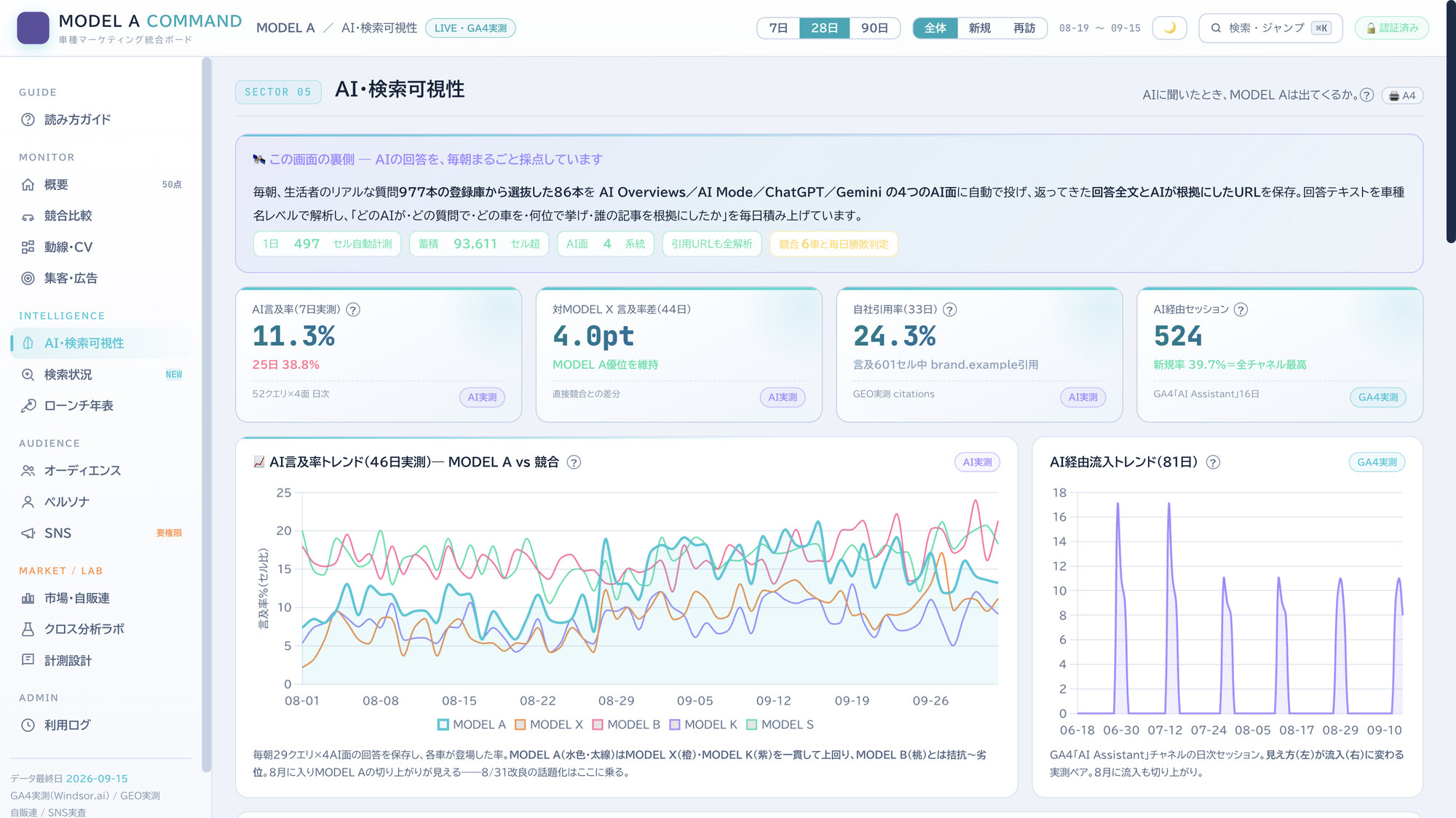Toggle MODEL A legend swatch in chart
Screen dimensions: 1456x818
(x=443, y=725)
